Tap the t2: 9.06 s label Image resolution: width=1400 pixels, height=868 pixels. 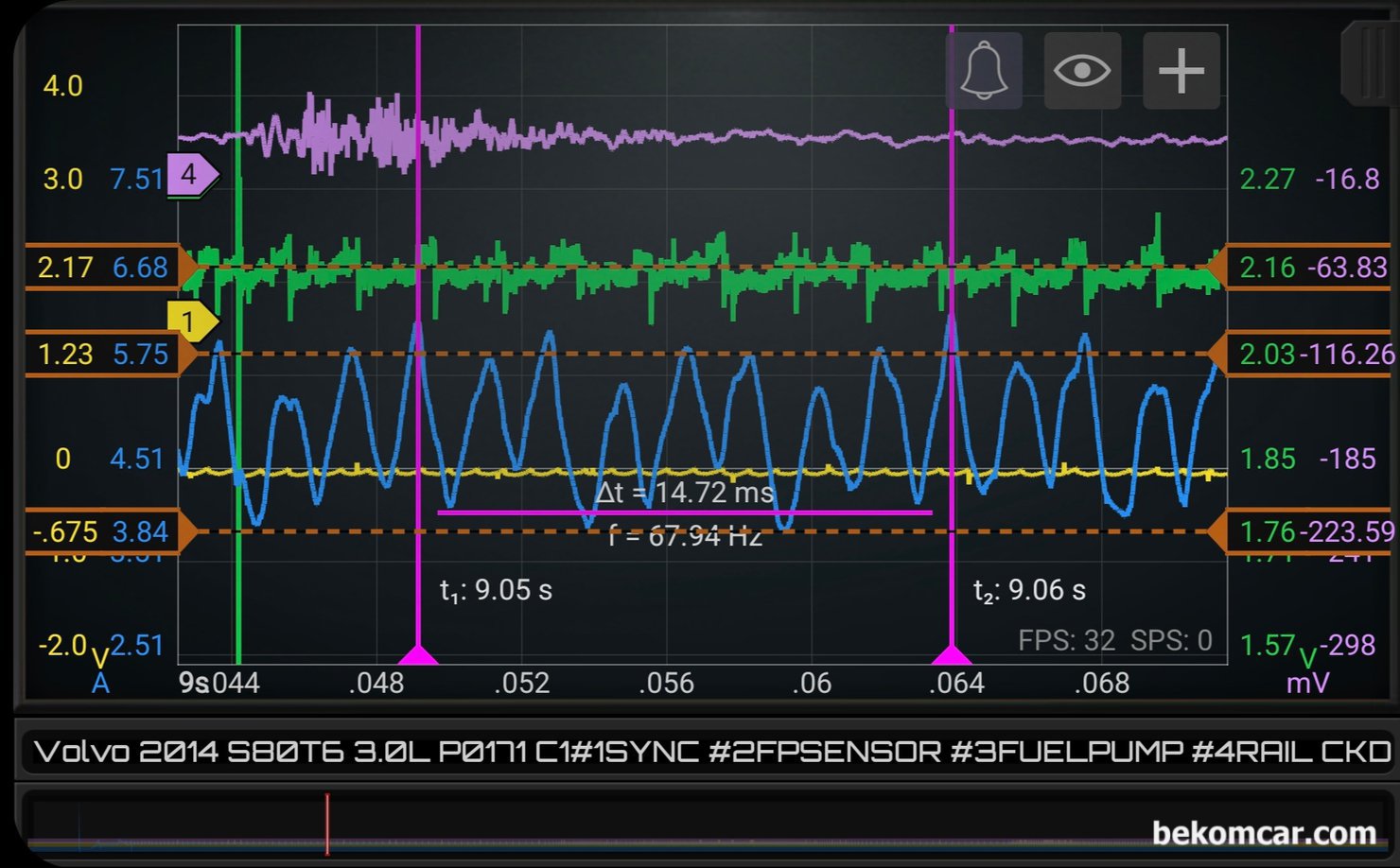1029,591
